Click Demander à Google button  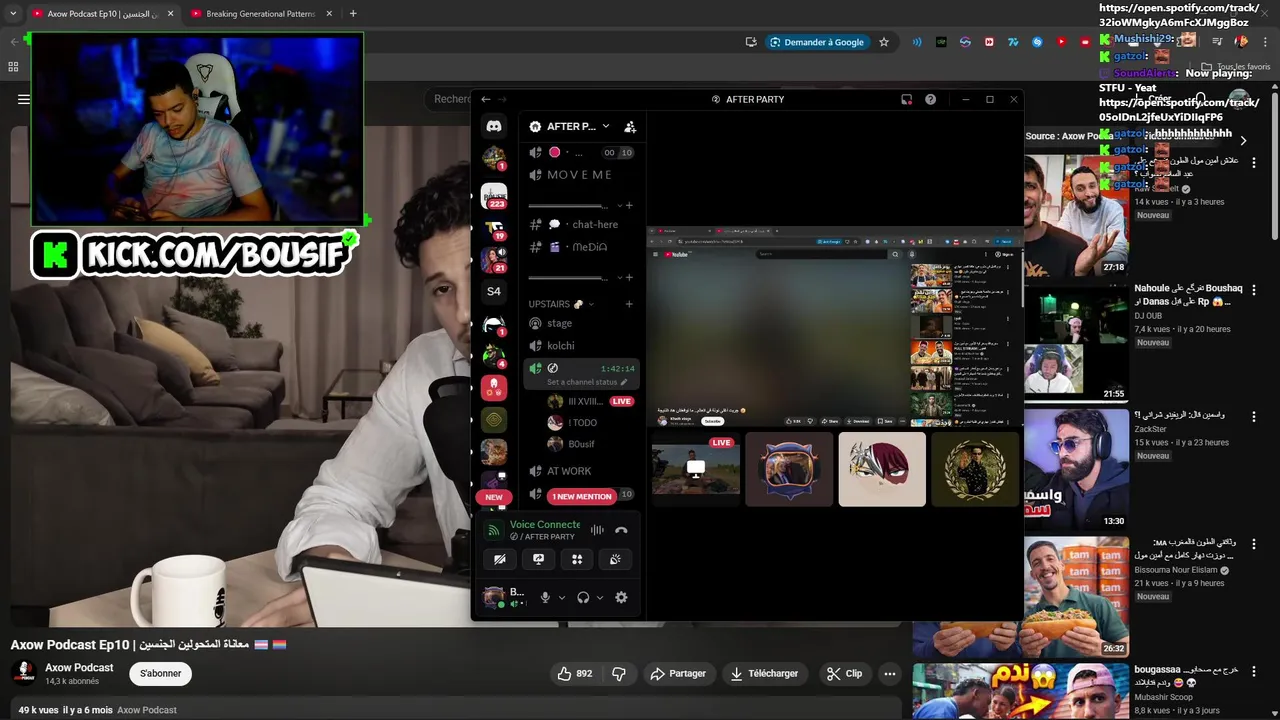[x=817, y=42]
